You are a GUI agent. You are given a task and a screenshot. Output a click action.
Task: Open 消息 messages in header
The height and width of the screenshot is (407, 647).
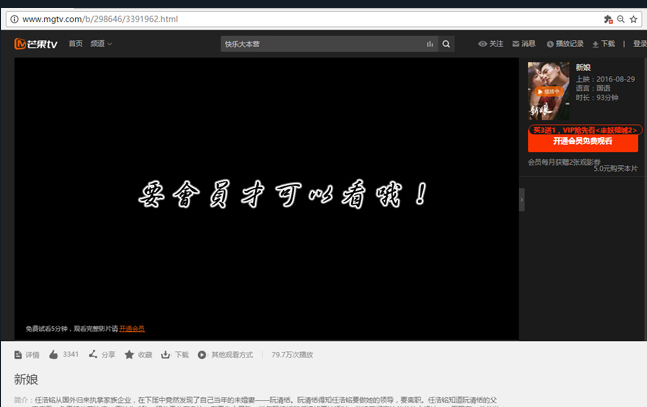click(524, 44)
